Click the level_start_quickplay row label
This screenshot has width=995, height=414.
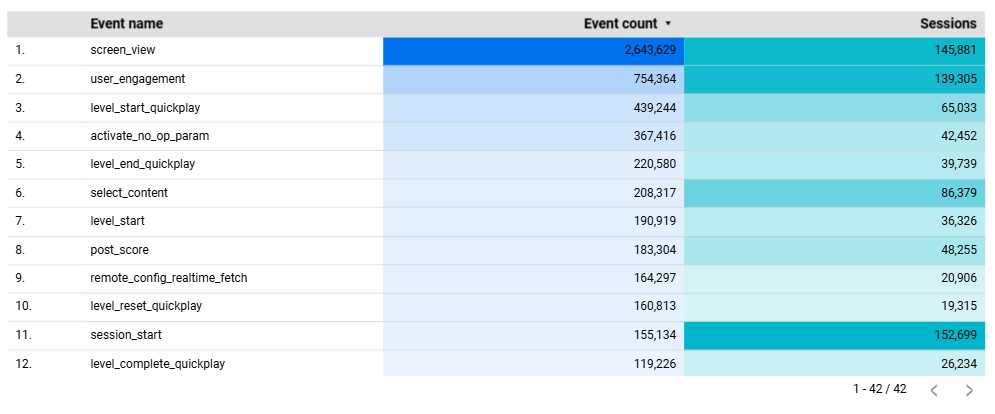(x=150, y=107)
